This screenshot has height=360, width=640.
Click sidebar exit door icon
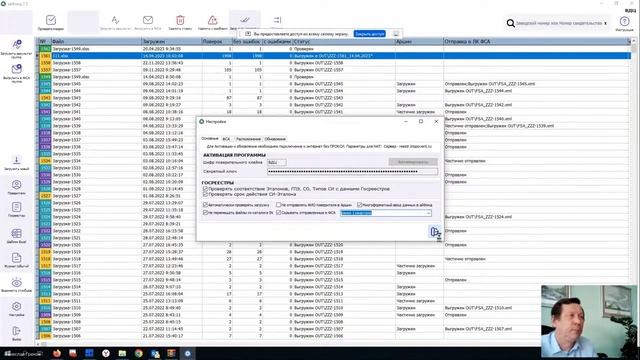coord(16,331)
